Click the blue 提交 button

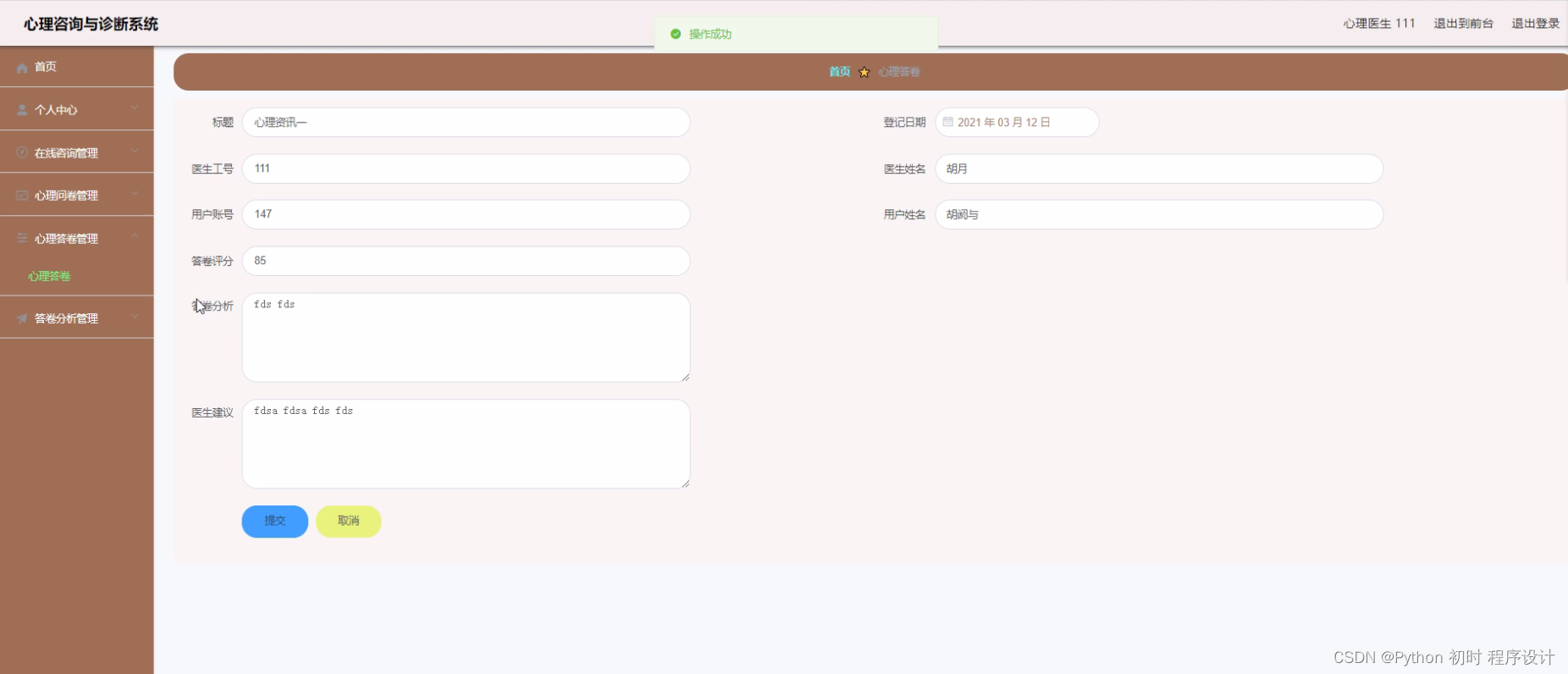point(275,522)
